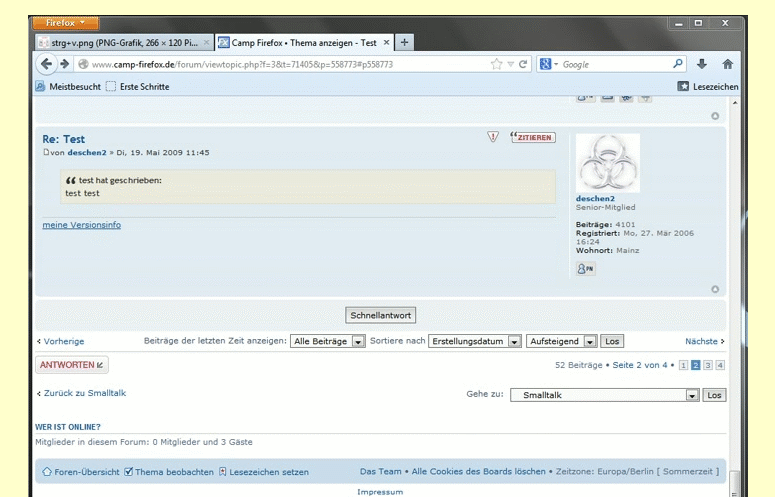The height and width of the screenshot is (497, 775).
Task: Jump to top using the lower post's circle icon
Action: tap(715, 290)
